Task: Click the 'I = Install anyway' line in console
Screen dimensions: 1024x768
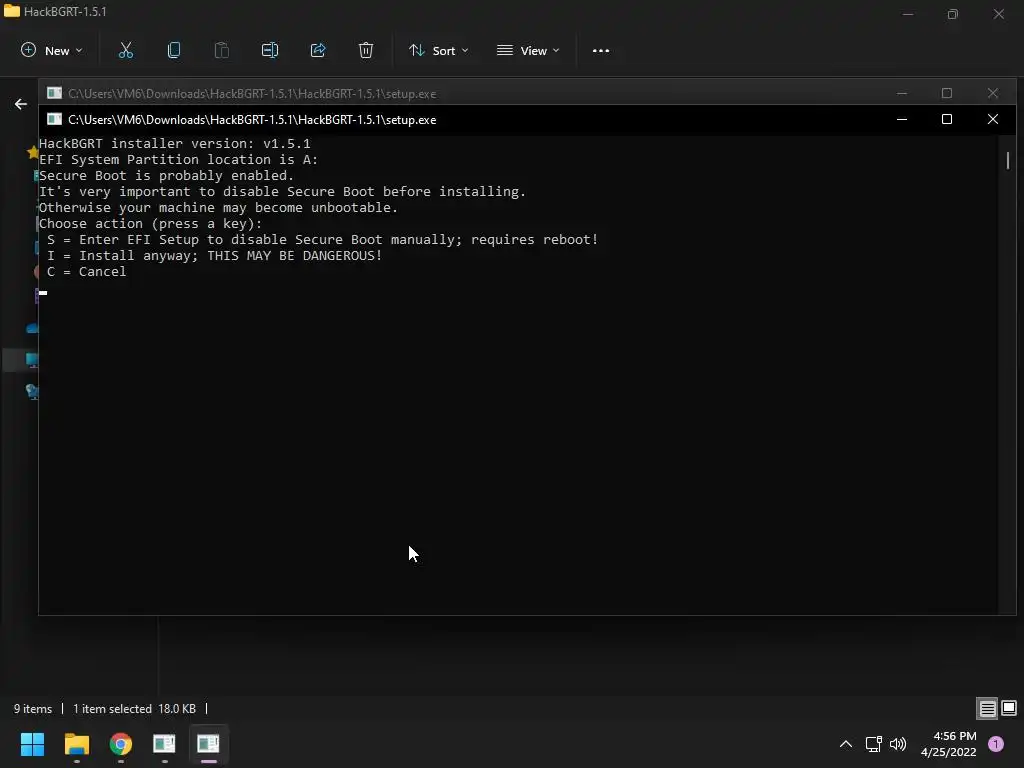Action: (215, 255)
